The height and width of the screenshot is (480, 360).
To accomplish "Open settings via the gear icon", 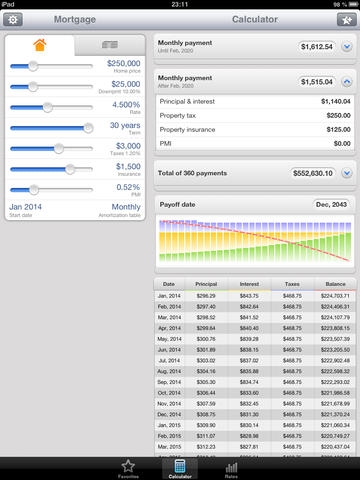I will (x=13, y=20).
